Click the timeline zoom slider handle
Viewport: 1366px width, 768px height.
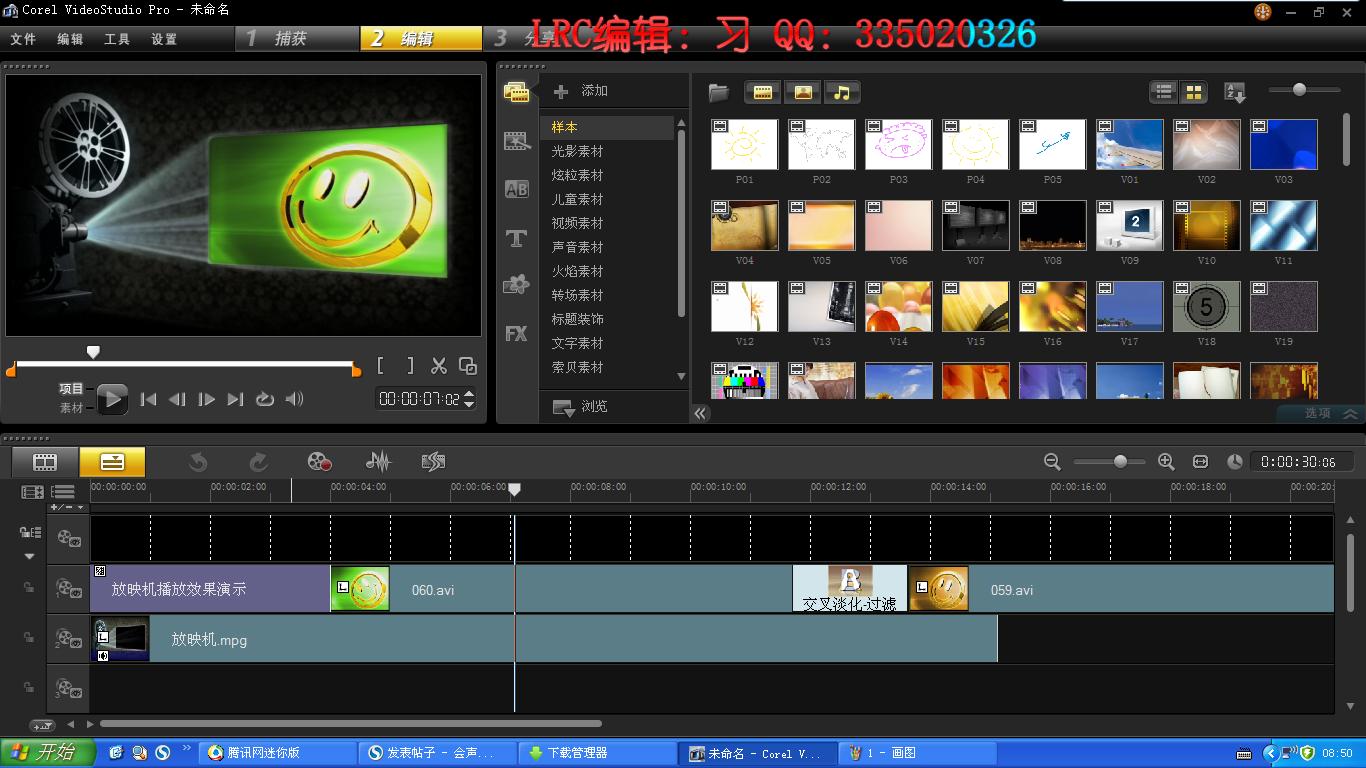click(1120, 462)
